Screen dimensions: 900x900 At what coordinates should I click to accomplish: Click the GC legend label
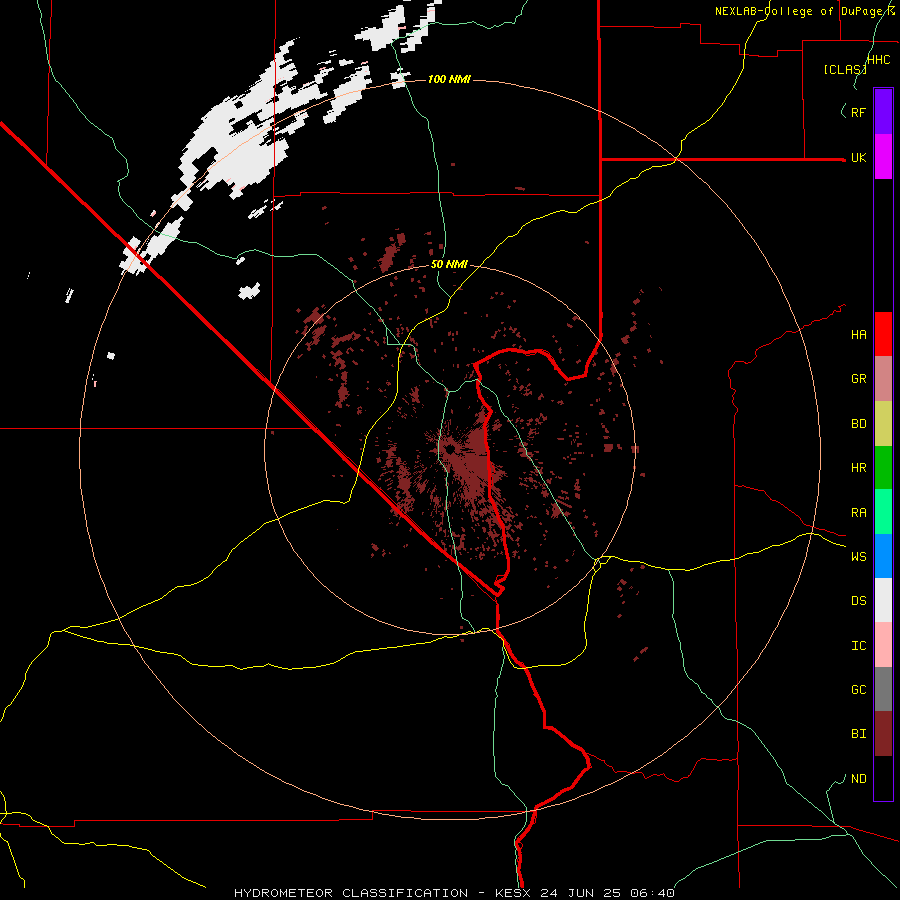click(x=859, y=690)
